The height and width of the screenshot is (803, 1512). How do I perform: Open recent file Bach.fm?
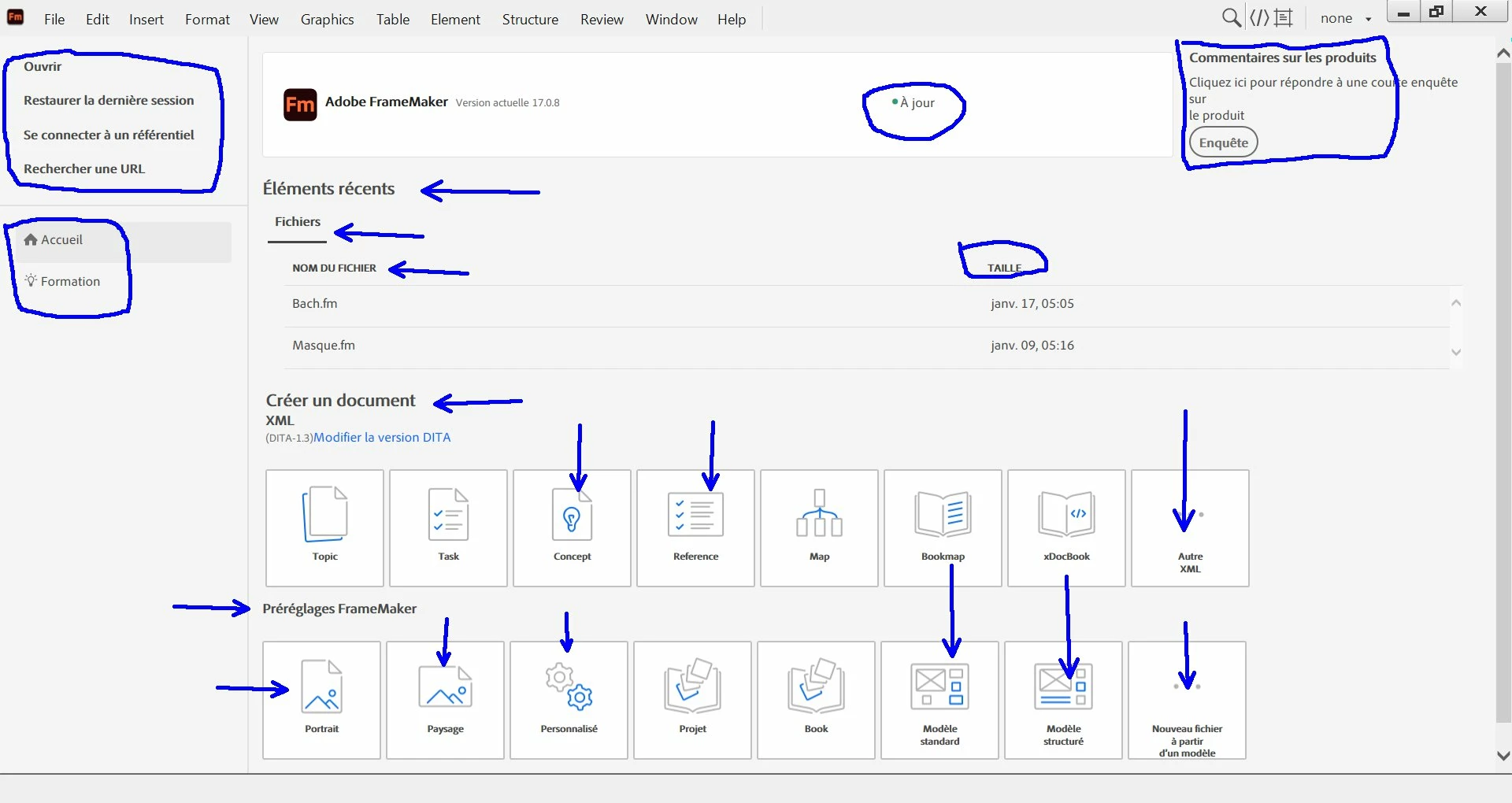tap(314, 304)
